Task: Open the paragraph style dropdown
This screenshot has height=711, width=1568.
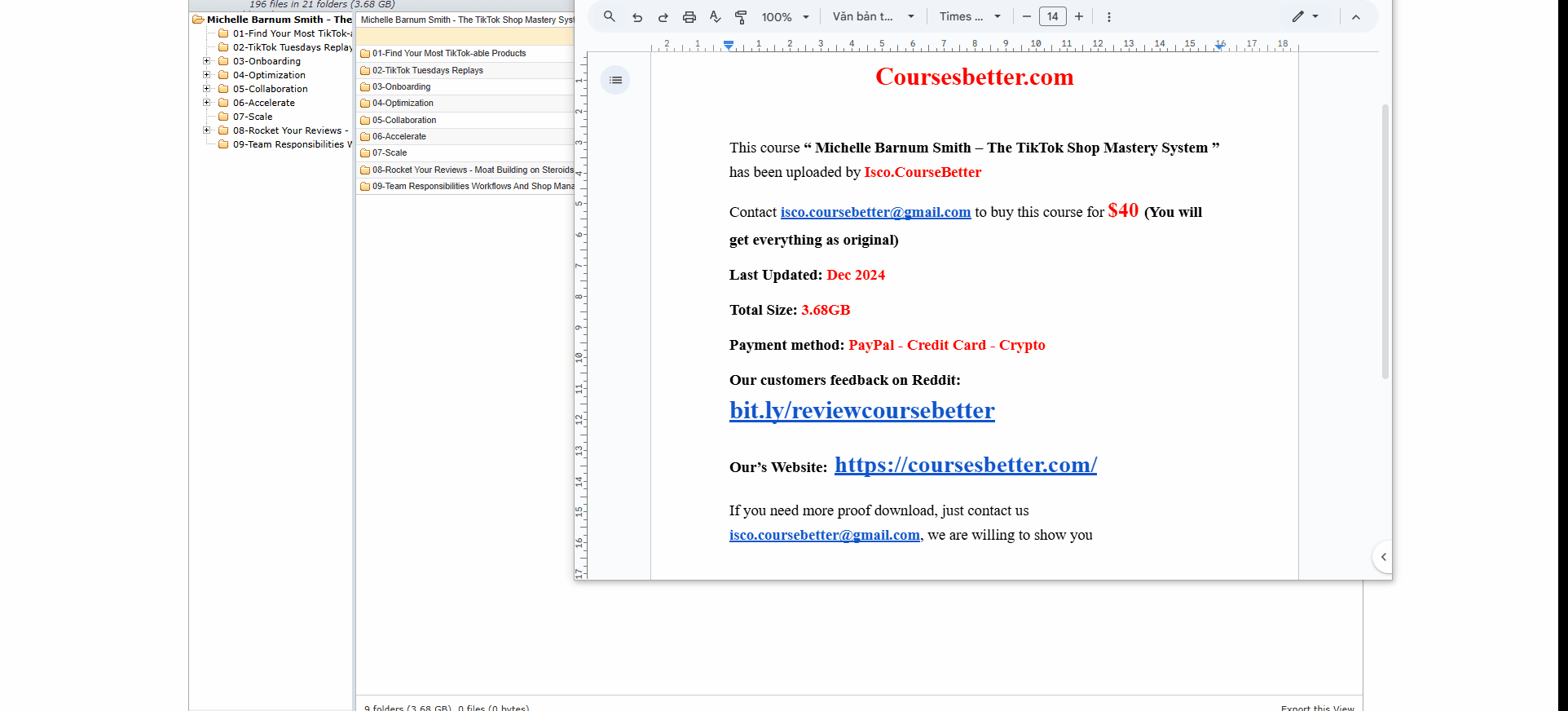Action: 873,17
